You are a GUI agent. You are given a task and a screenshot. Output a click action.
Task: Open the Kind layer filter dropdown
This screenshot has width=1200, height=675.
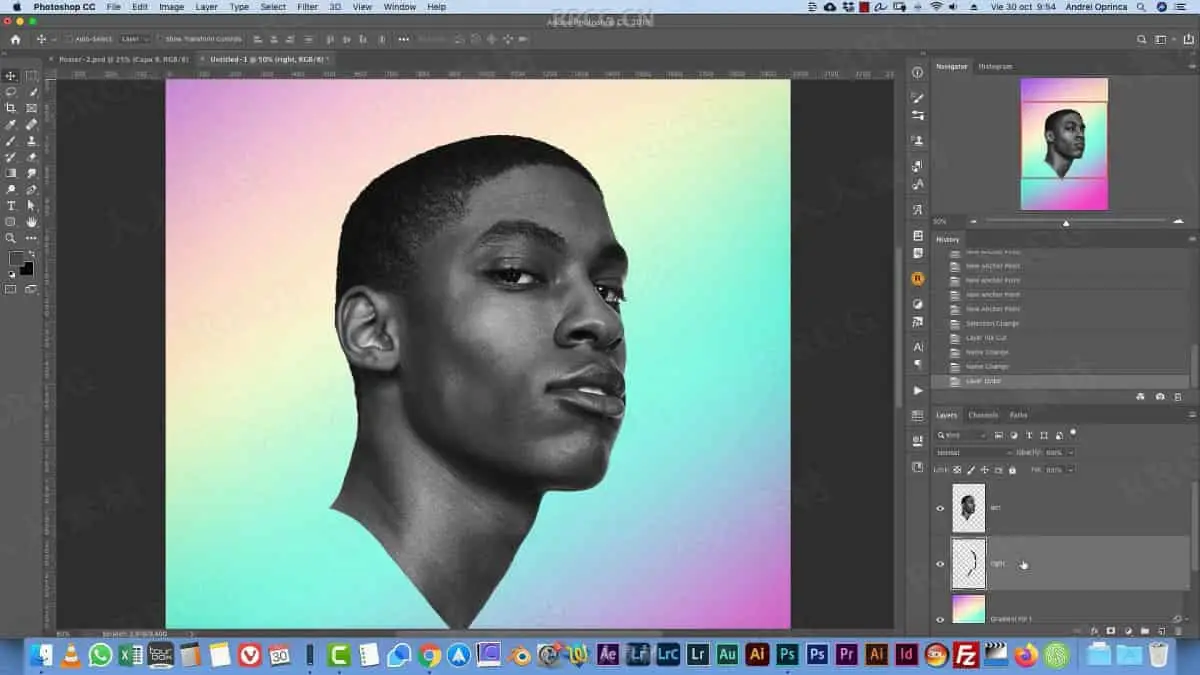(962, 435)
